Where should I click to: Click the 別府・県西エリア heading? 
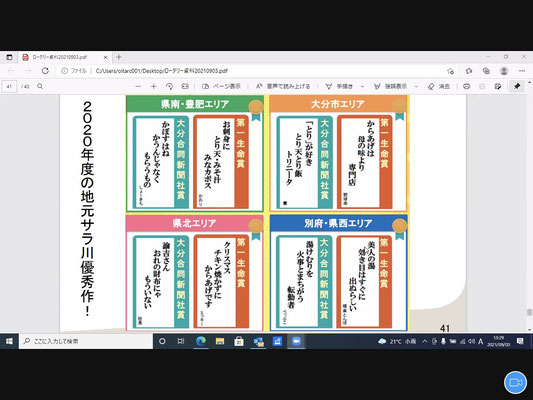[338, 223]
